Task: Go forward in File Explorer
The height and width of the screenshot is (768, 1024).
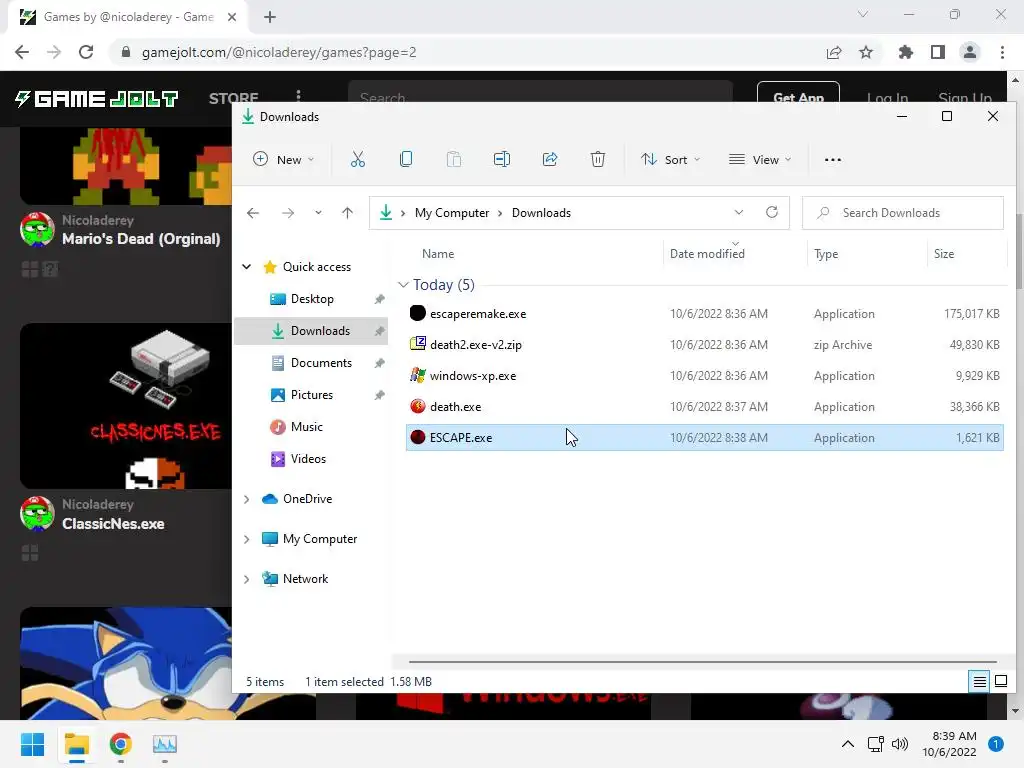Action: pos(288,213)
